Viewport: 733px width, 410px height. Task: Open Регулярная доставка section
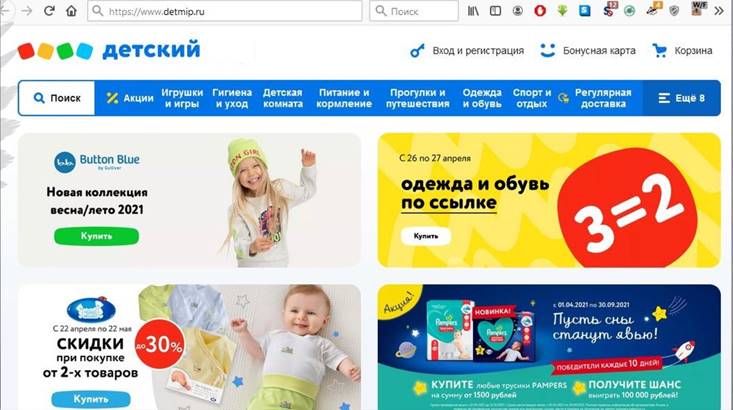coord(595,98)
